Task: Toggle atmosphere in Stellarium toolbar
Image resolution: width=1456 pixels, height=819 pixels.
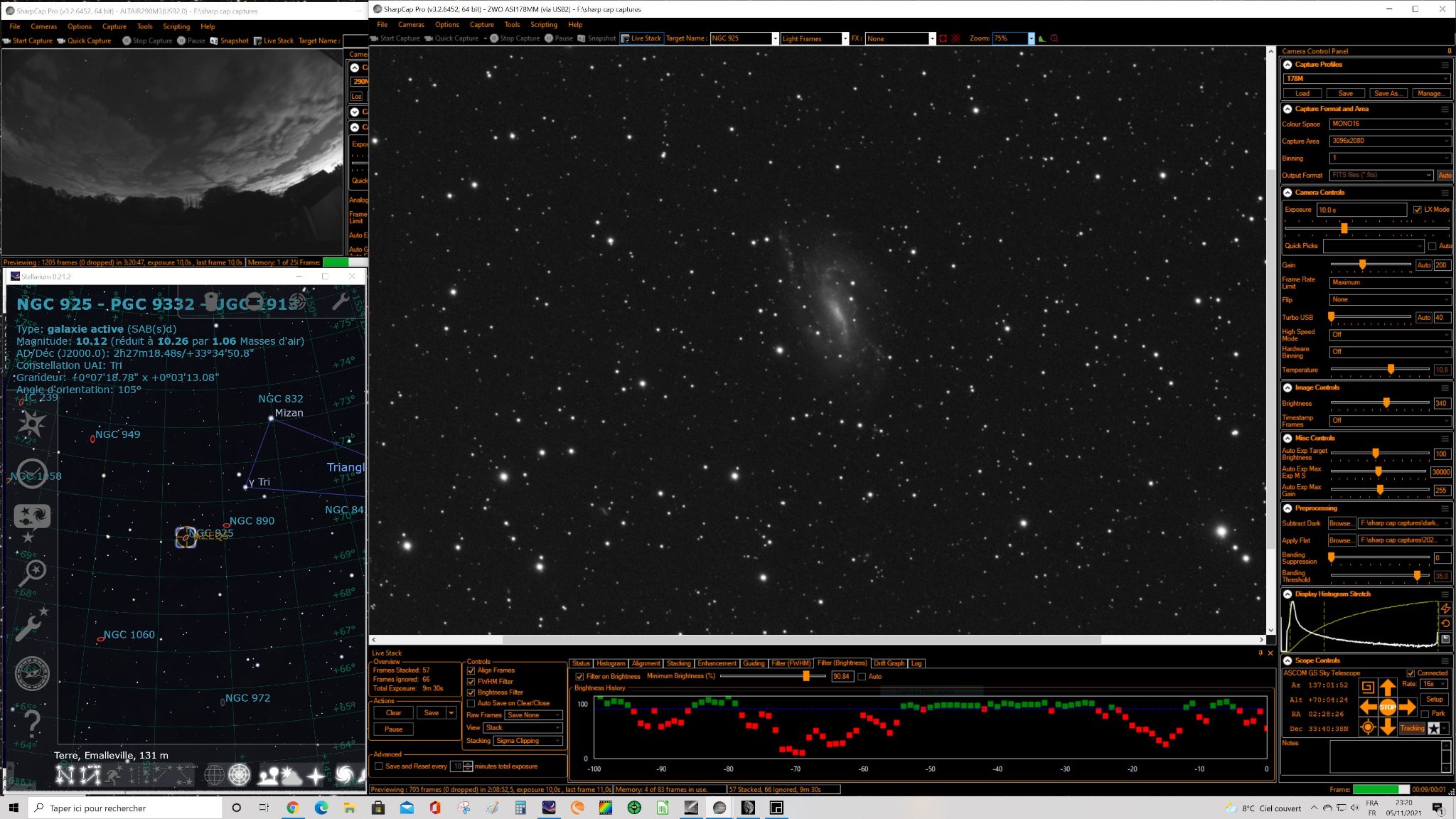Action: (x=291, y=775)
